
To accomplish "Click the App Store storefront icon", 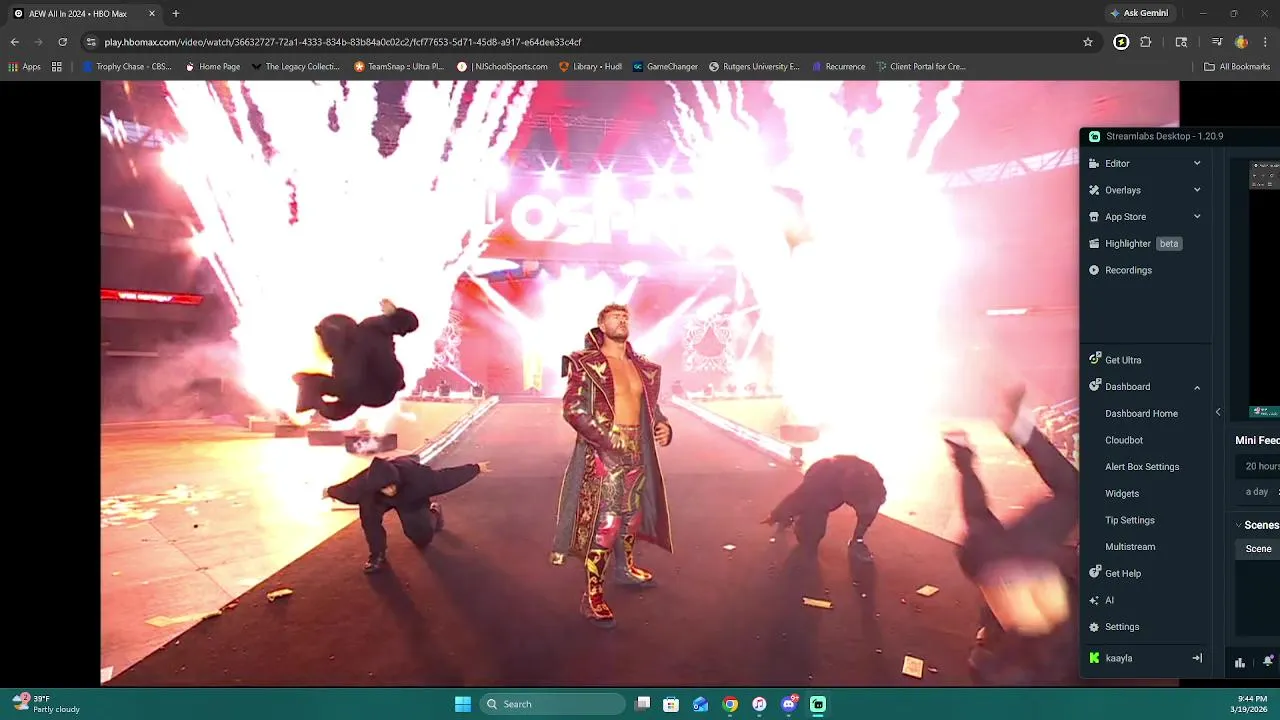I will (1094, 217).
